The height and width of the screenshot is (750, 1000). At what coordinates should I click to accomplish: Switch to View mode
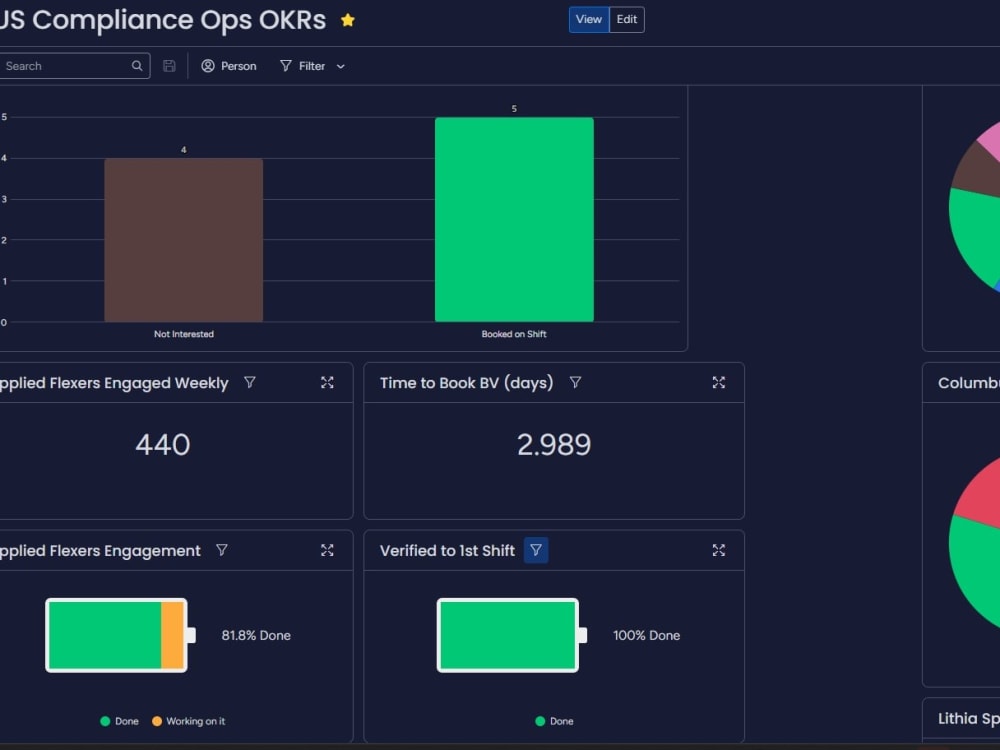(x=589, y=19)
